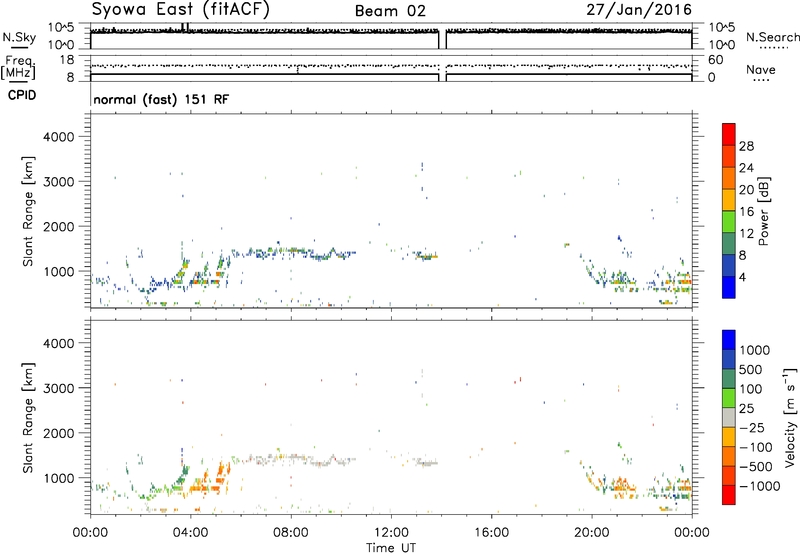Pick the teal Power segment between 8 and 12
The image size is (800, 554).
[729, 243]
